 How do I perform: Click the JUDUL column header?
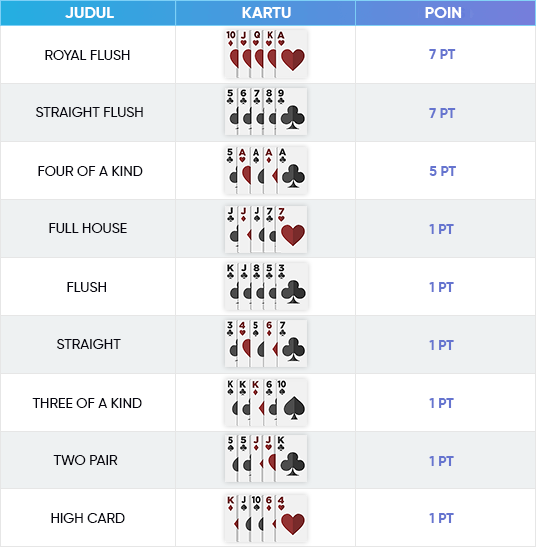pyautogui.click(x=89, y=13)
